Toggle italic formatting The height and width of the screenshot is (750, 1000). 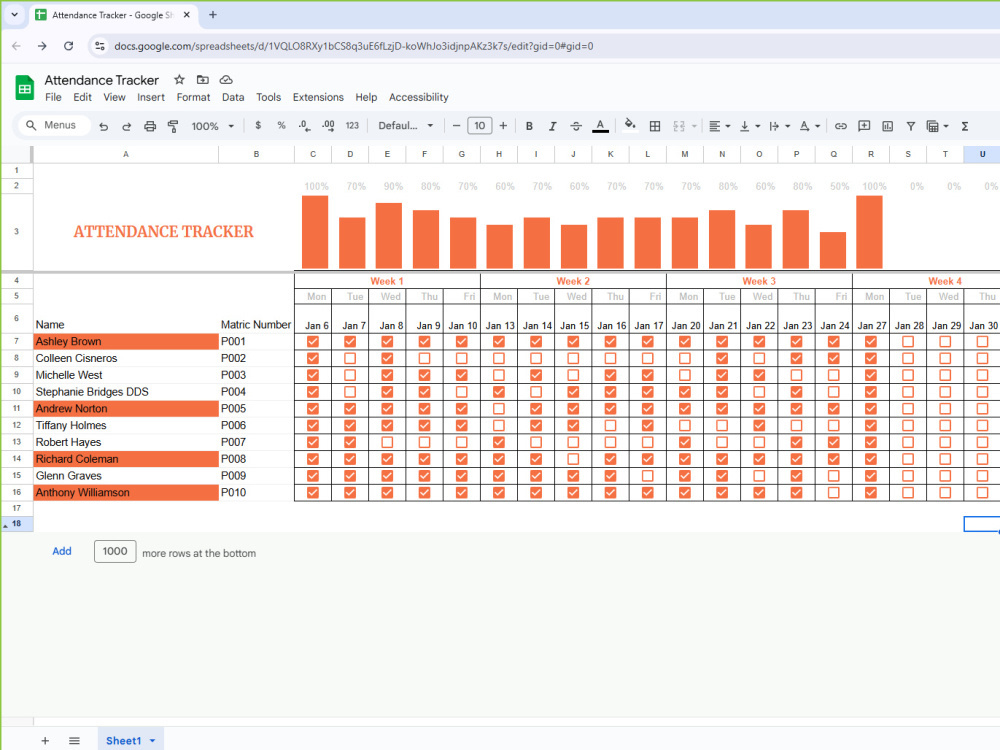pyautogui.click(x=552, y=126)
